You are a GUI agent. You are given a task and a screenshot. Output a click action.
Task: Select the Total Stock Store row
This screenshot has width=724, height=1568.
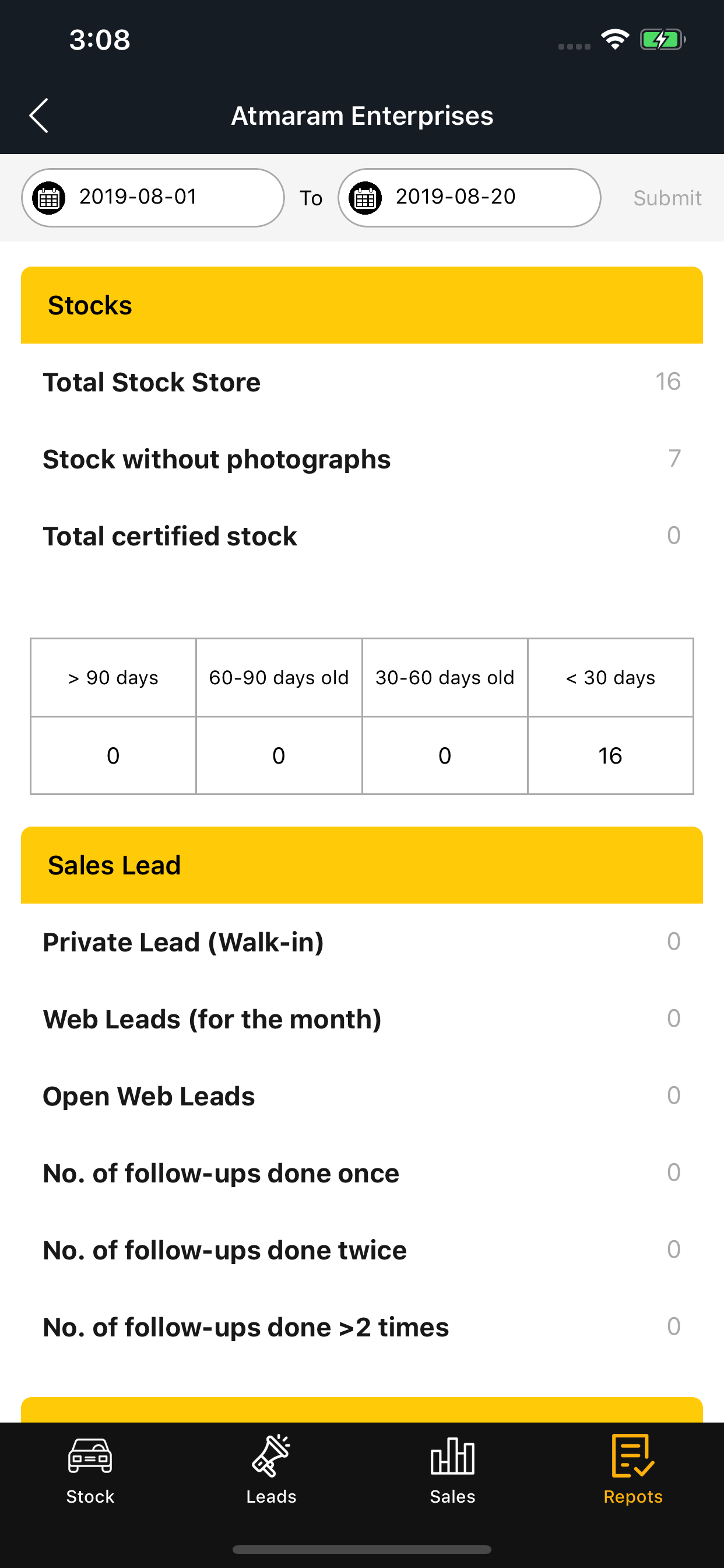(362, 382)
